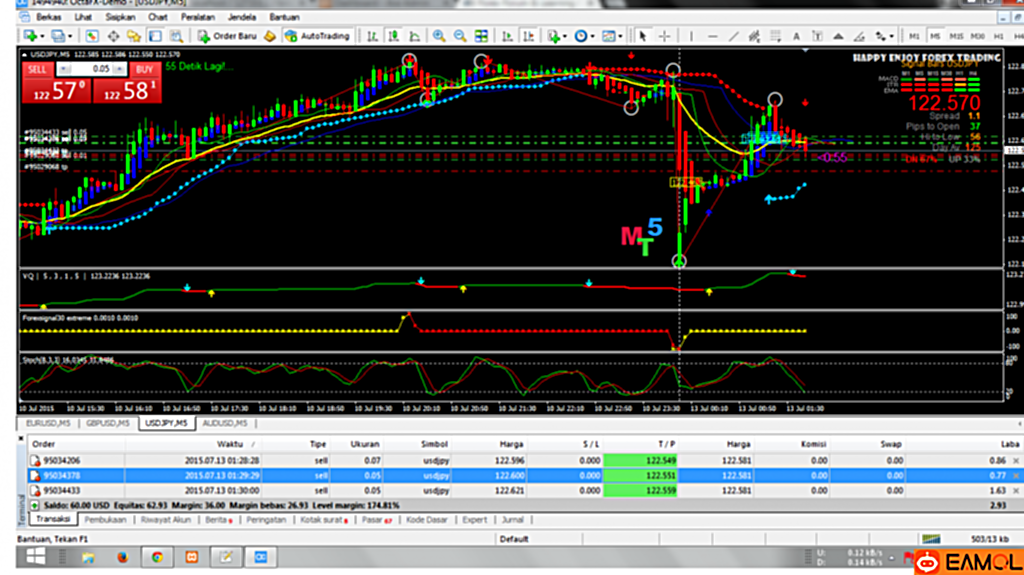Screen dimensions: 1024x575
Task: Select the crosshair tool
Action: [x=664, y=36]
